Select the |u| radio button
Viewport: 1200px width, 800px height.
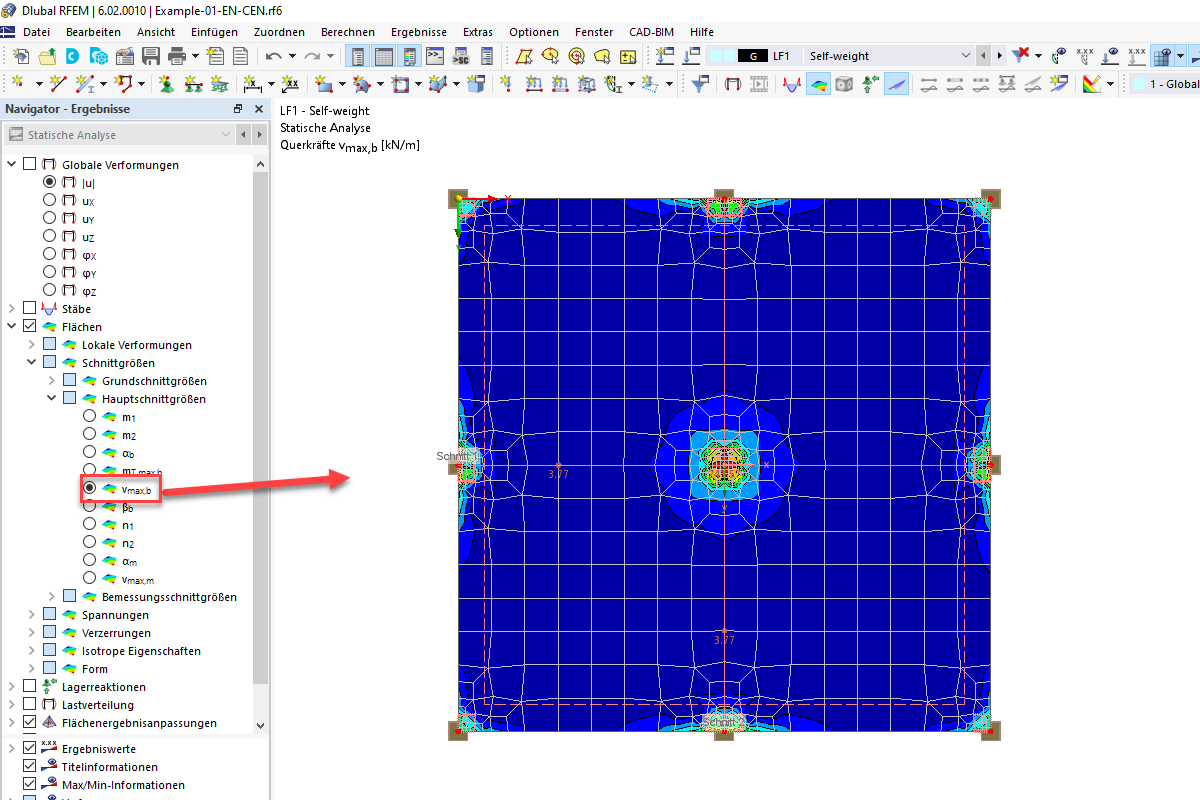pyautogui.click(x=49, y=183)
